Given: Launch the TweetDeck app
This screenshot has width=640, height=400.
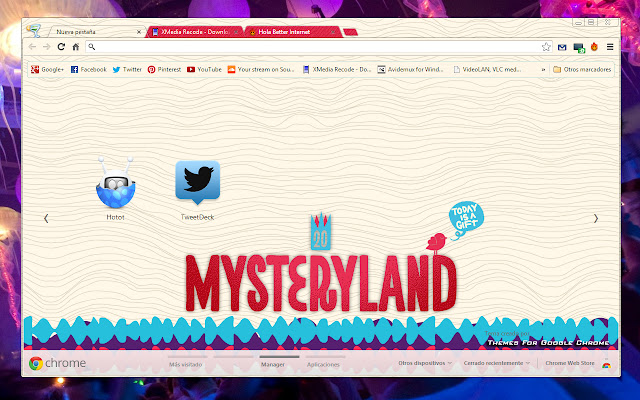Looking at the screenshot, I should (198, 191).
